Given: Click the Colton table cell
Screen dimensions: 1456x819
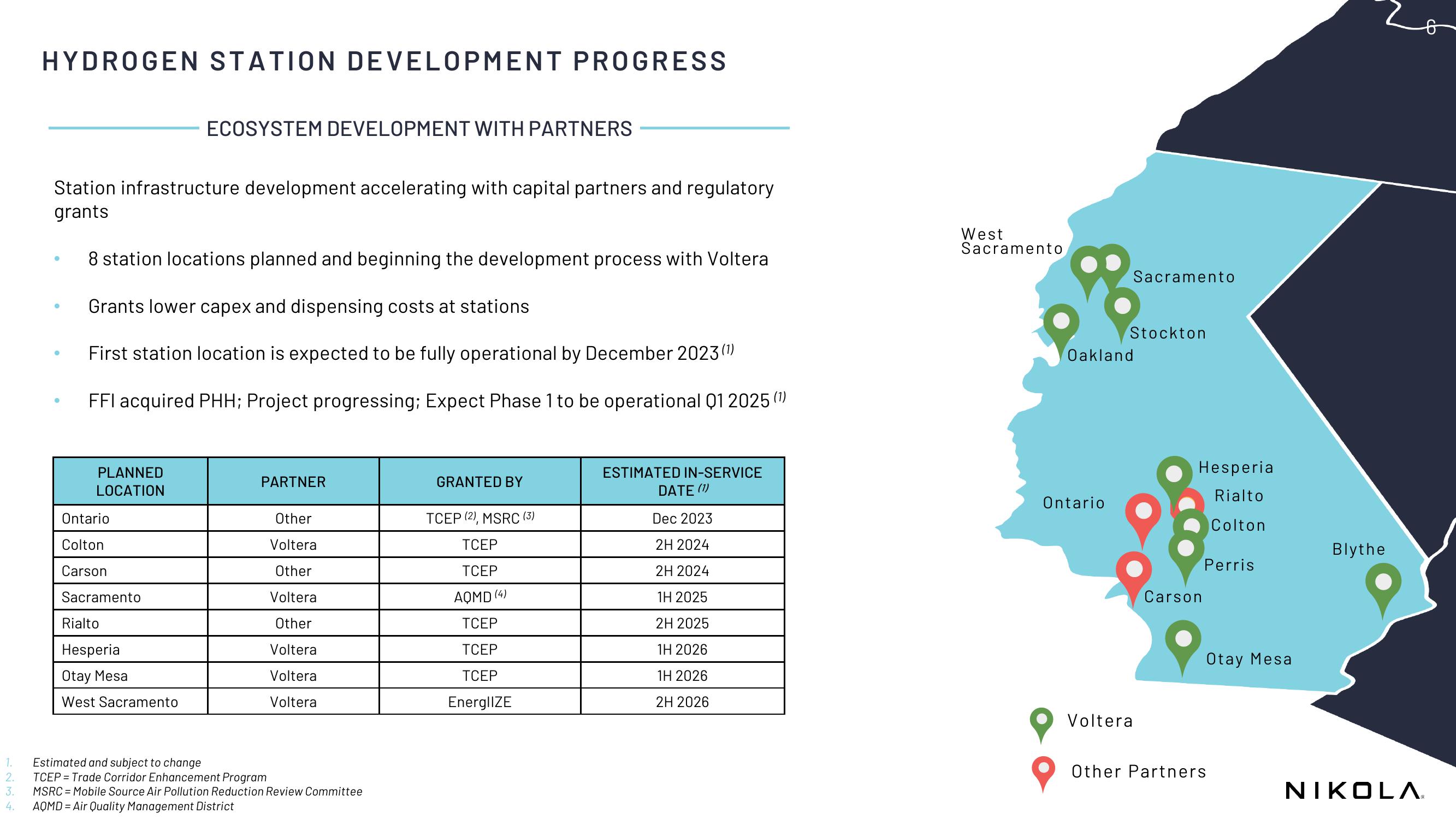Looking at the screenshot, I should [131, 545].
